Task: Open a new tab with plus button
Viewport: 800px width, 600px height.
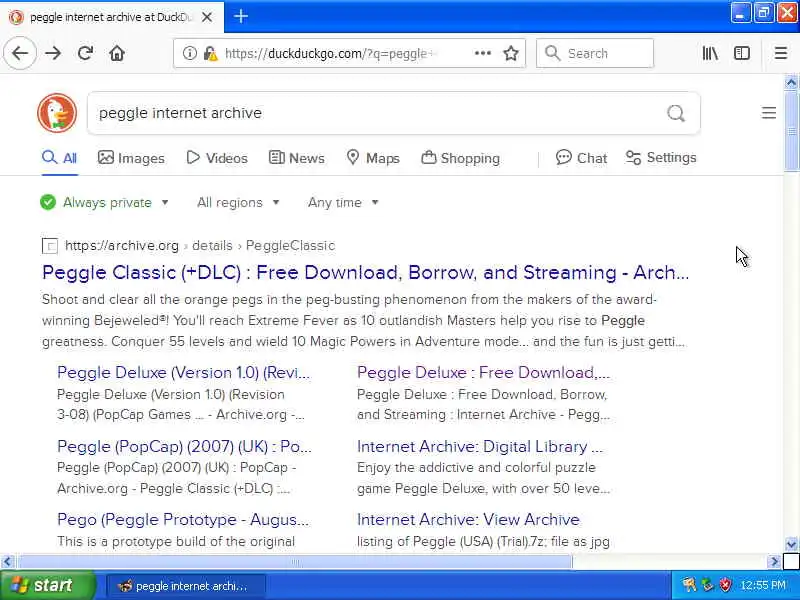Action: pyautogui.click(x=241, y=16)
